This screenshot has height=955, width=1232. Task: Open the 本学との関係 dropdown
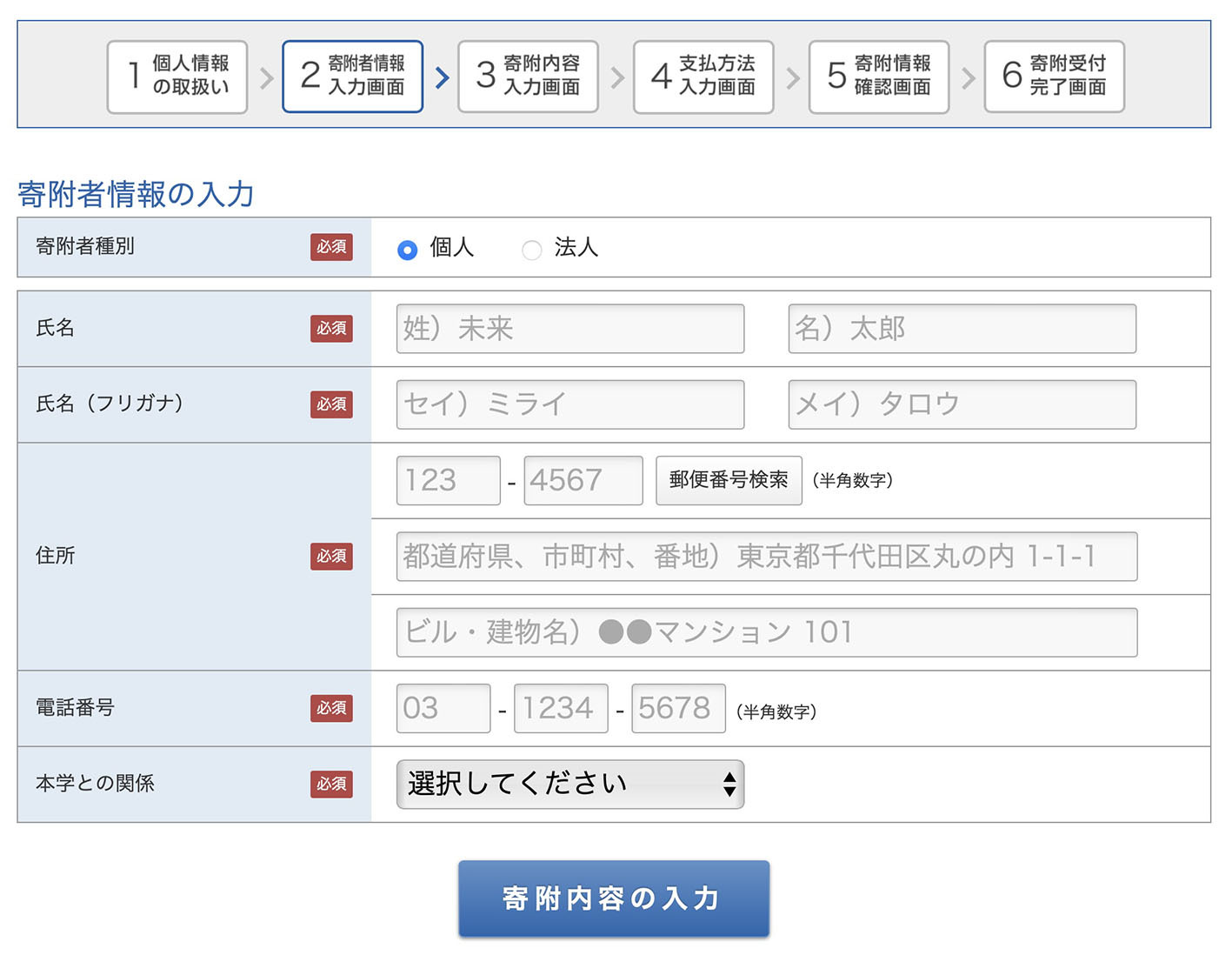pyautogui.click(x=569, y=784)
